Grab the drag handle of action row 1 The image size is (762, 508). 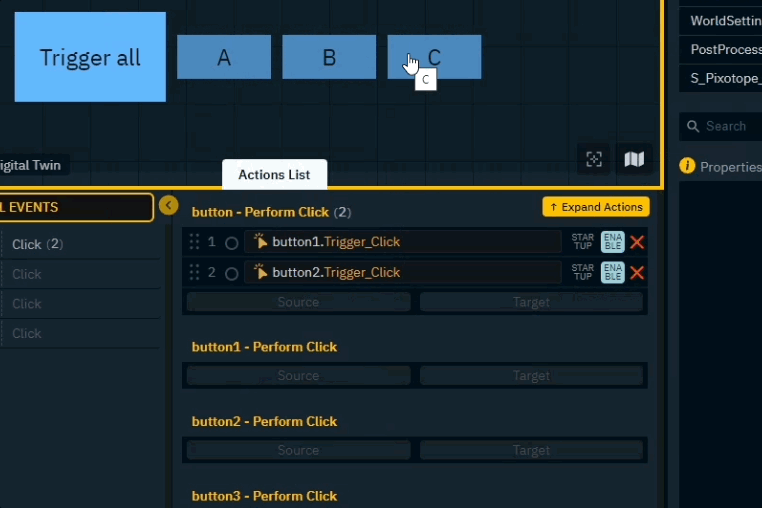(x=195, y=242)
